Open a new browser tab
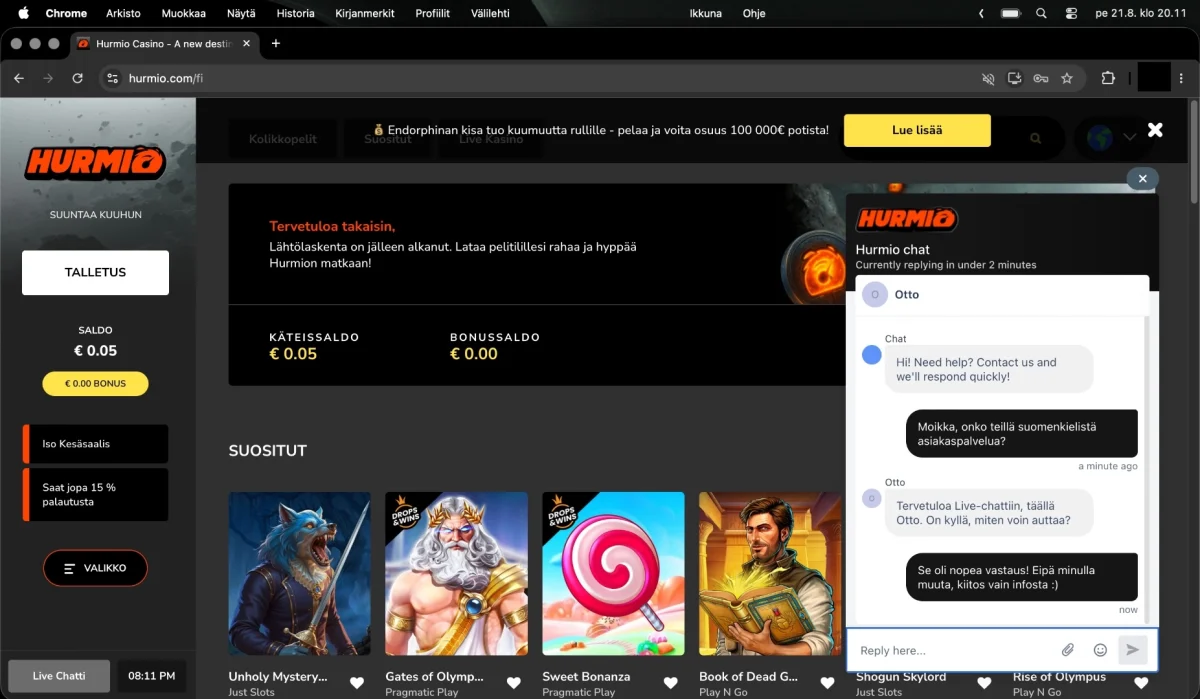The image size is (1200, 699). click(276, 43)
